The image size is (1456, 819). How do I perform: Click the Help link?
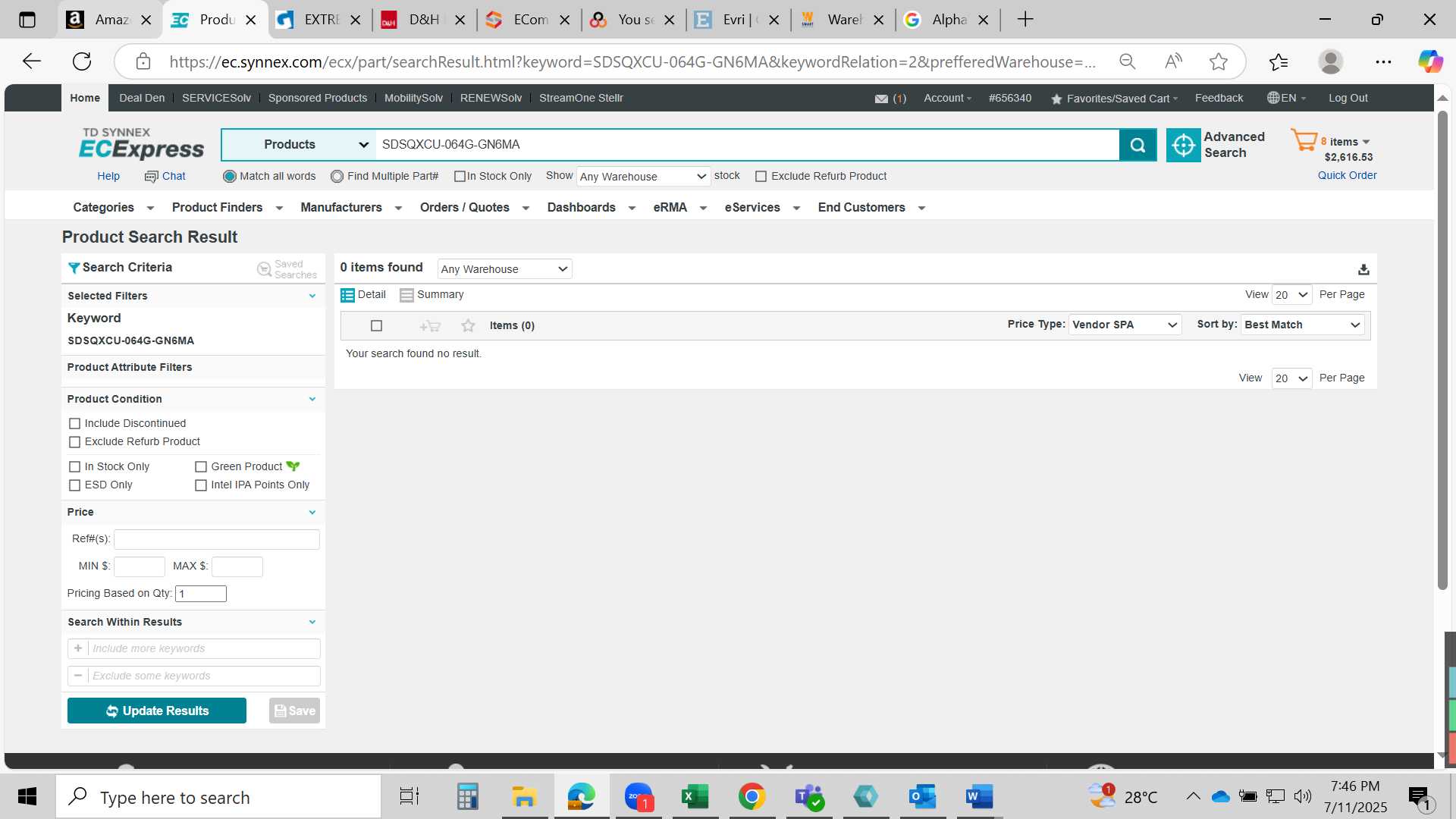click(108, 177)
